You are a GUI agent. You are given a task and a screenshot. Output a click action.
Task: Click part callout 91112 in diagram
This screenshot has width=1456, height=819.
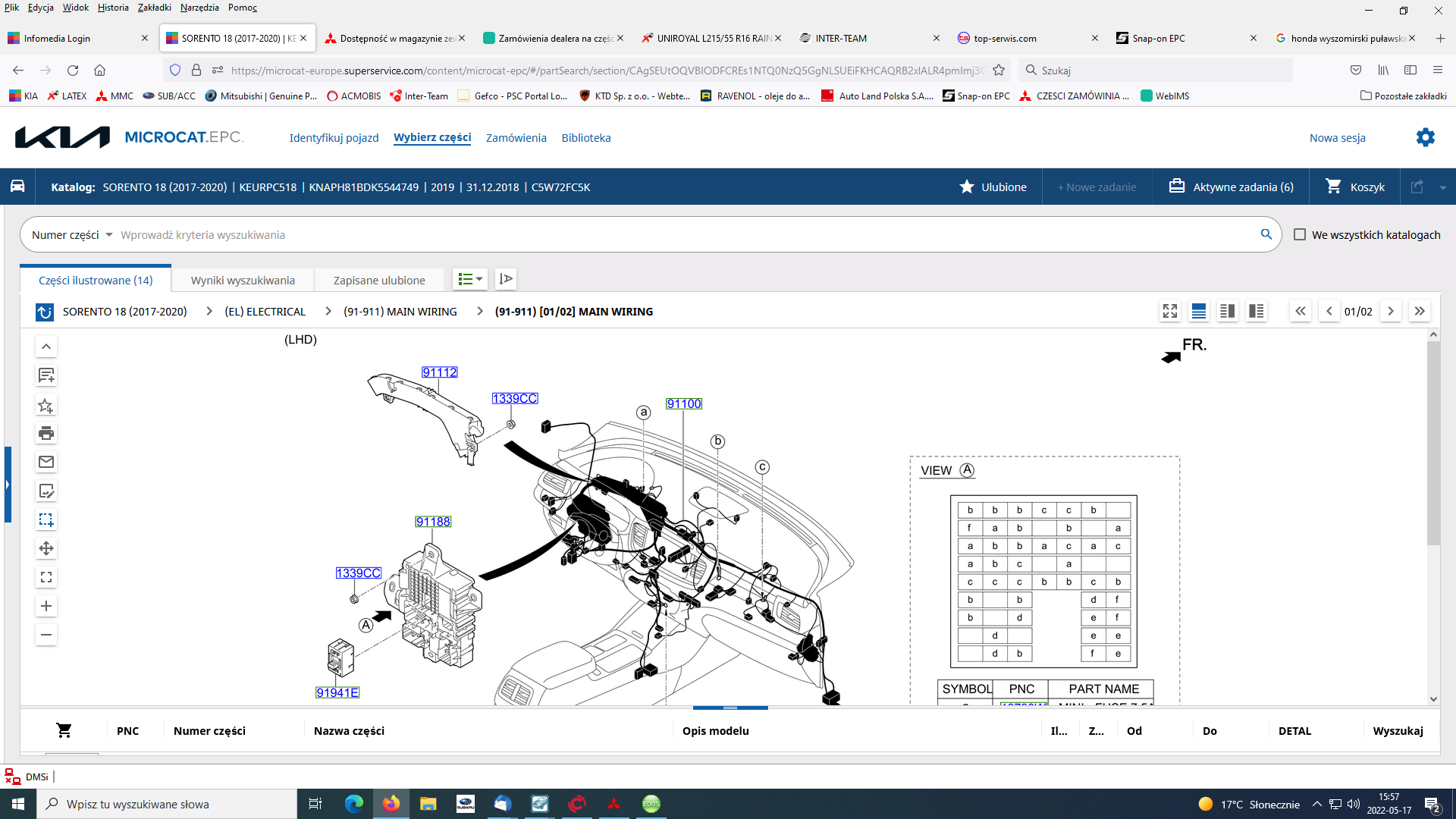(x=440, y=372)
